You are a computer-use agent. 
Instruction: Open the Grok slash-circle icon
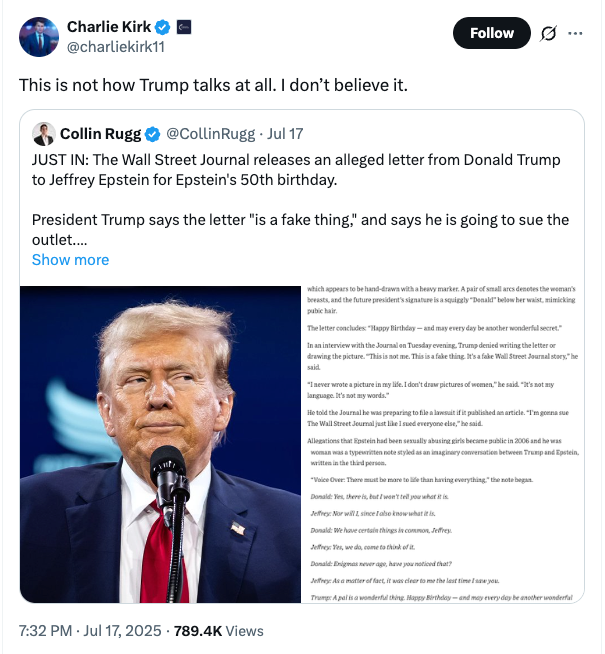[x=548, y=33]
